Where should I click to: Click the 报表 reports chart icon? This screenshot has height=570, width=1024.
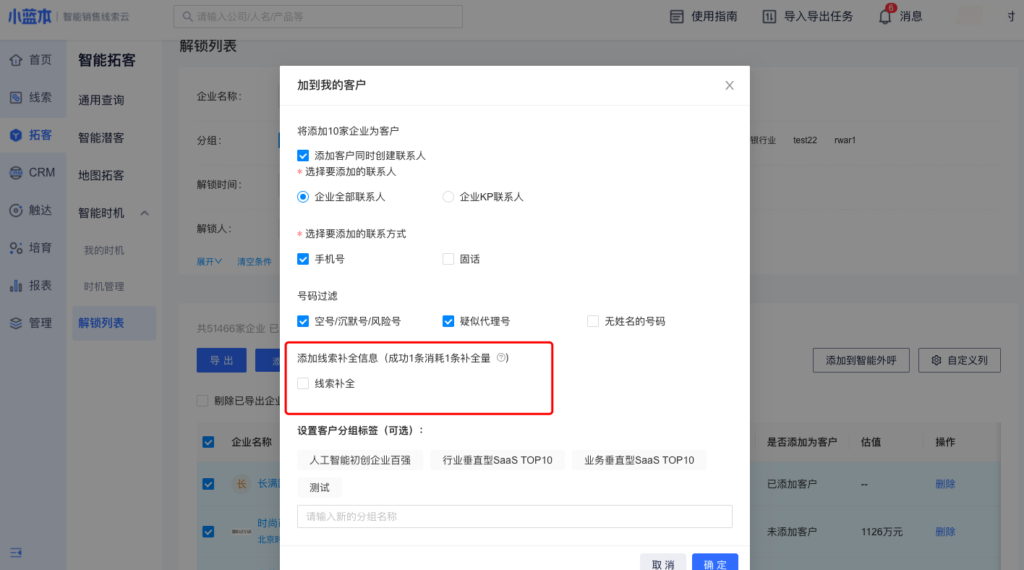click(16, 286)
